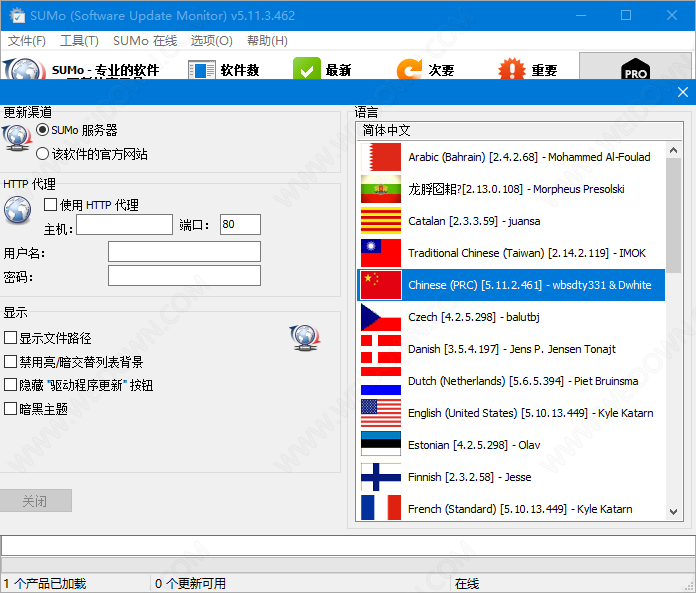
Task: Select 'Czech [4.2.5.298] - balutbj' row
Action: (x=511, y=317)
